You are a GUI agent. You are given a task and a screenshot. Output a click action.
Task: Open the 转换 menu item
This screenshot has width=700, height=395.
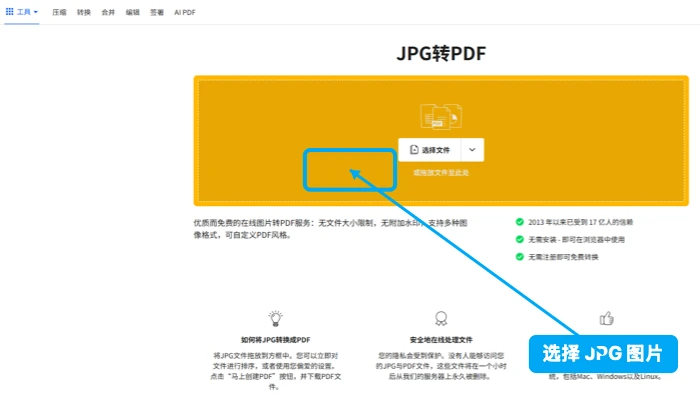83,12
